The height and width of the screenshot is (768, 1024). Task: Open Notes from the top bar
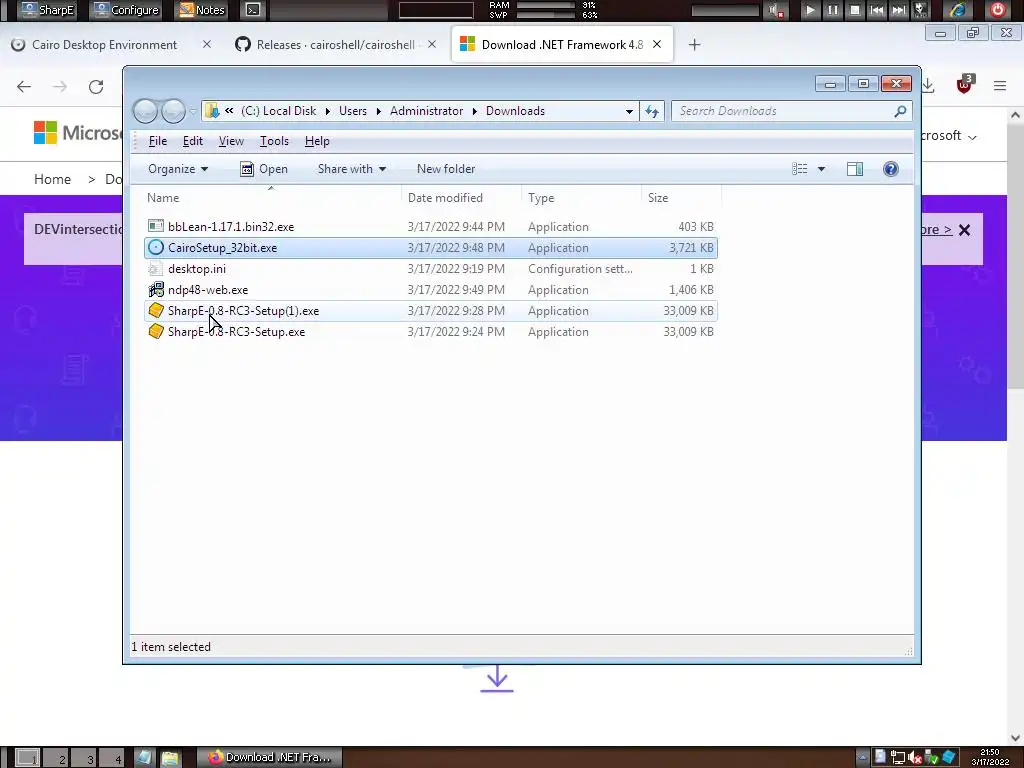pyautogui.click(x=202, y=10)
